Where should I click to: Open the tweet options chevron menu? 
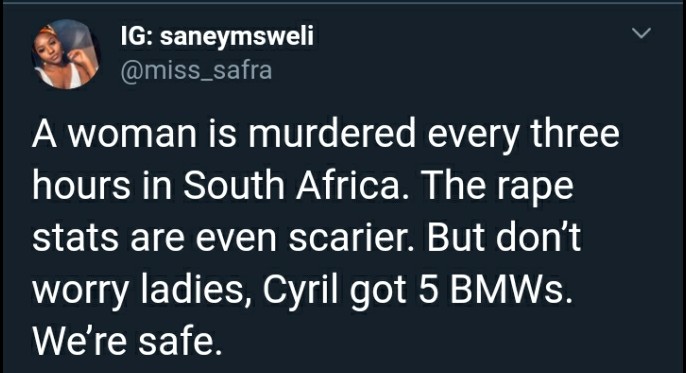coord(641,33)
